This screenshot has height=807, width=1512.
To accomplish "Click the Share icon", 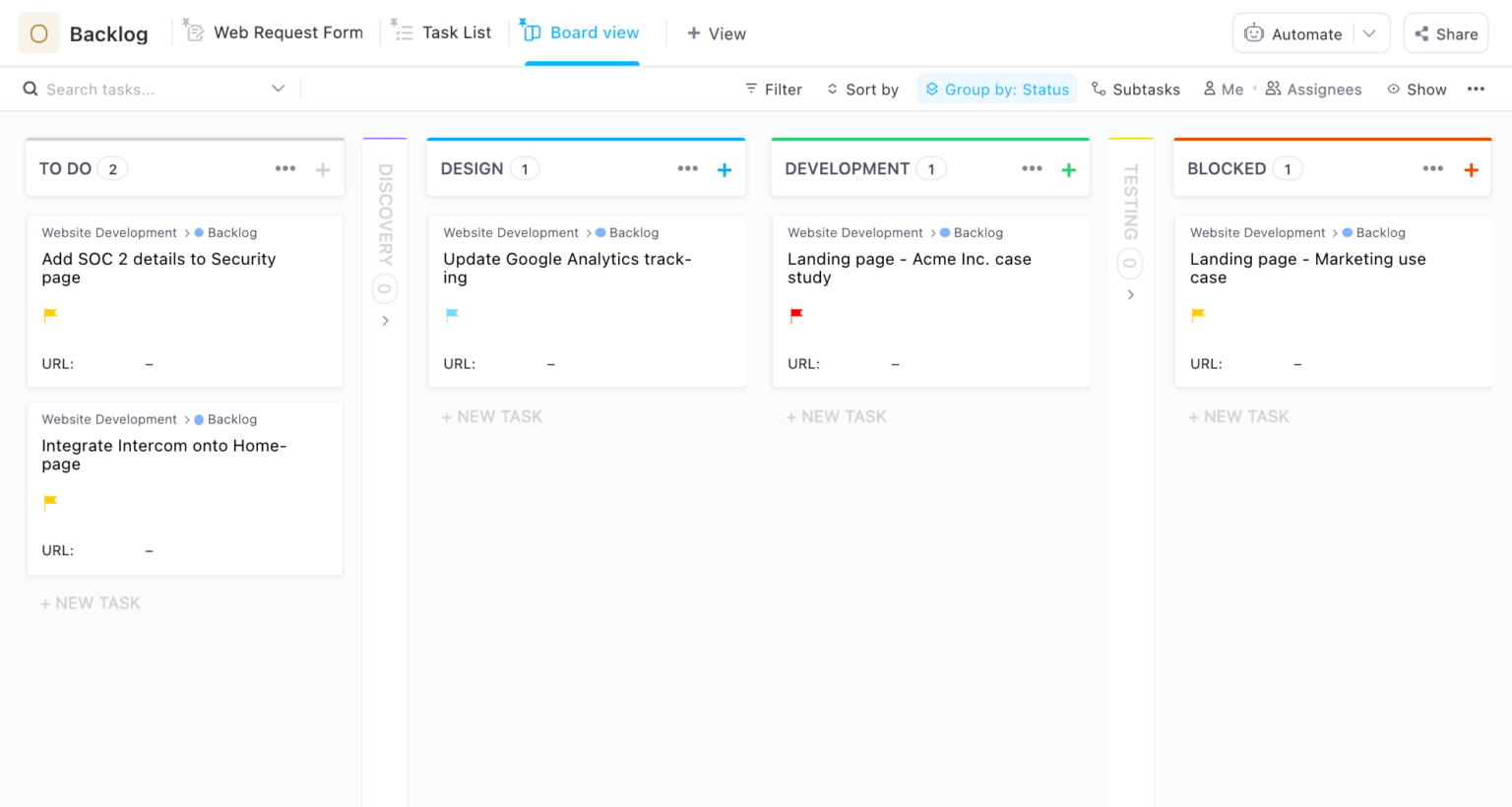I will click(1421, 32).
